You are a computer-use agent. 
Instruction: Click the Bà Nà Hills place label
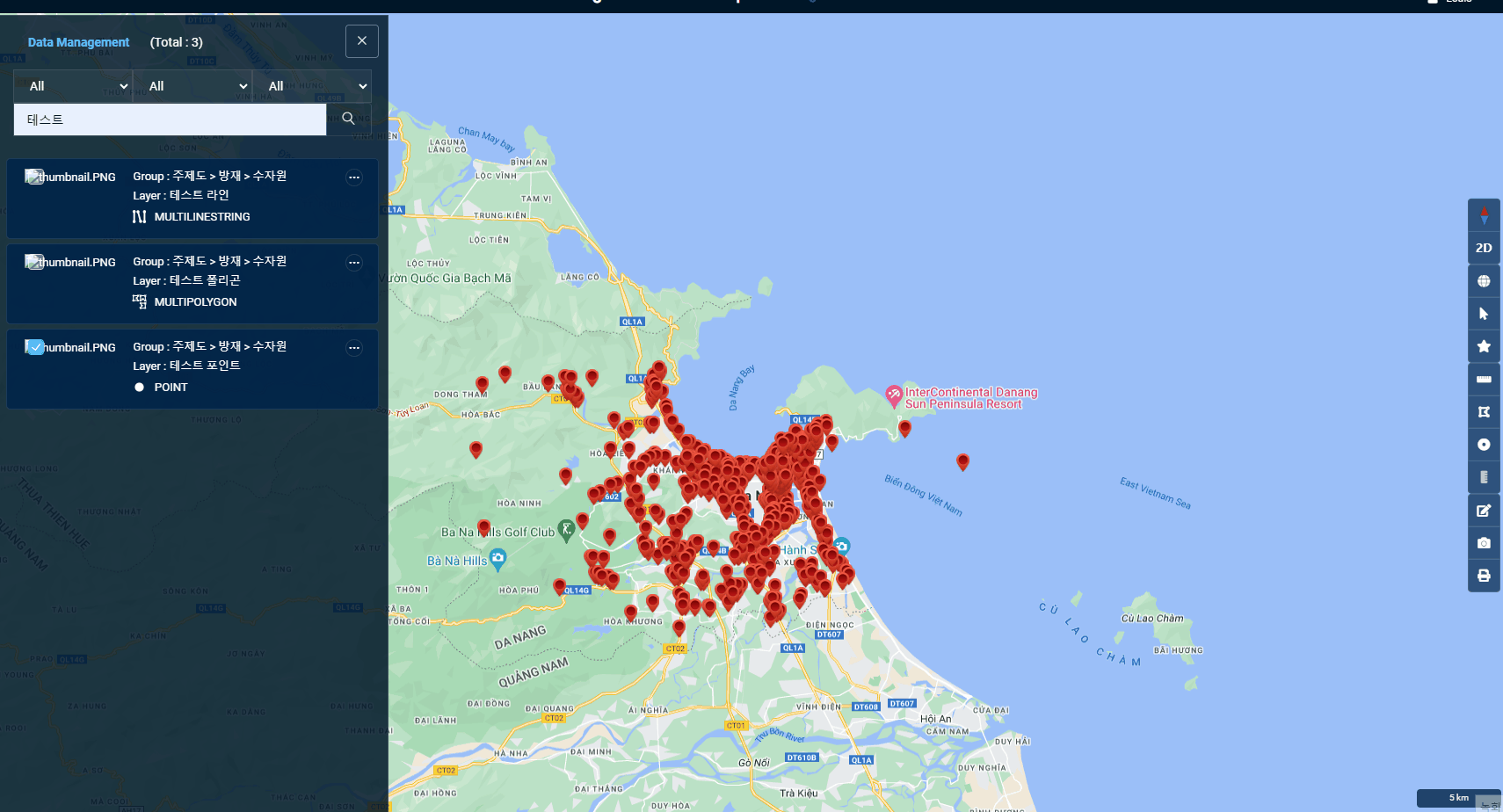click(457, 561)
